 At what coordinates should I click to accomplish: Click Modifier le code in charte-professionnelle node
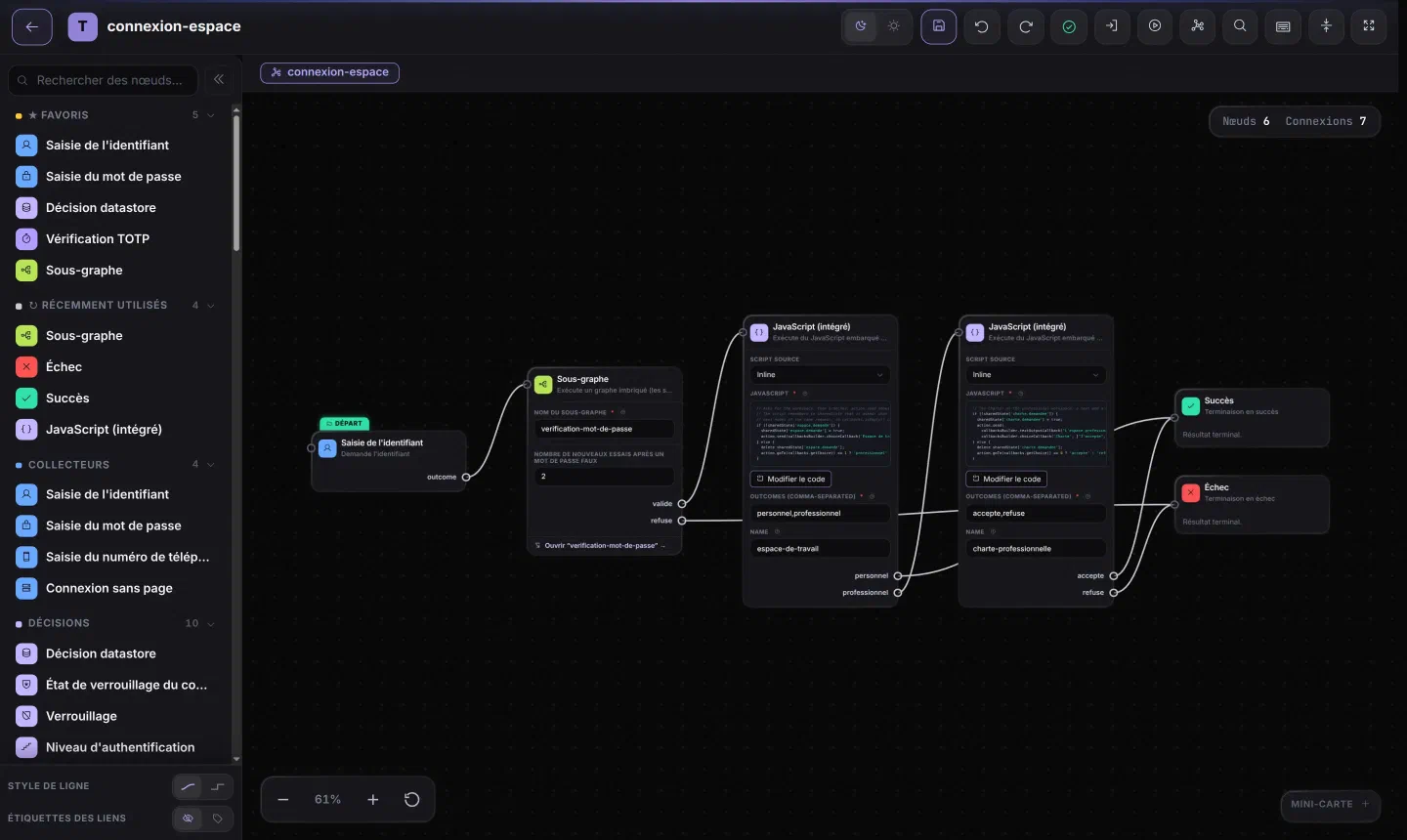[x=1006, y=479]
